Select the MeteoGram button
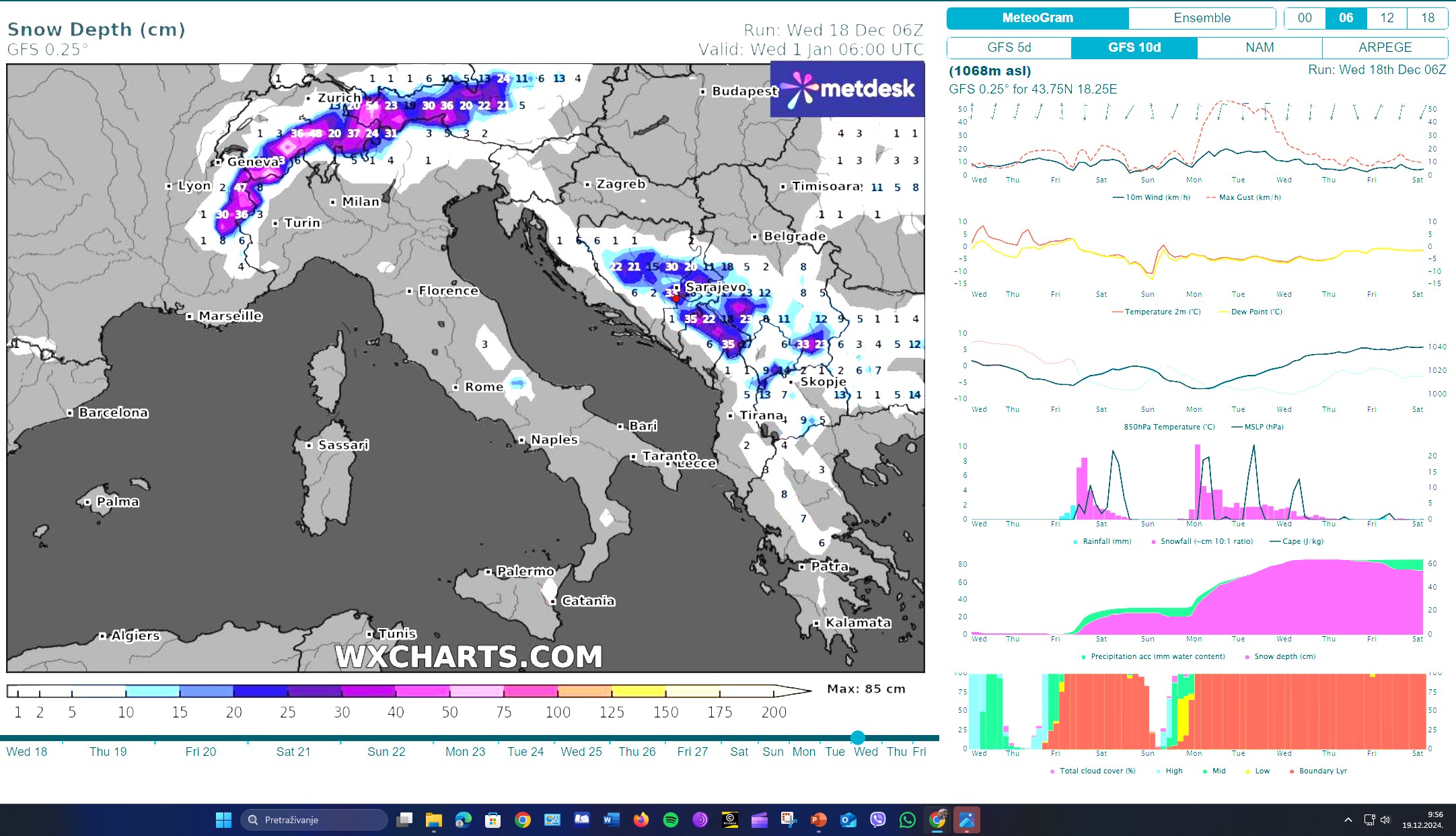The image size is (1456, 836). click(x=1038, y=18)
